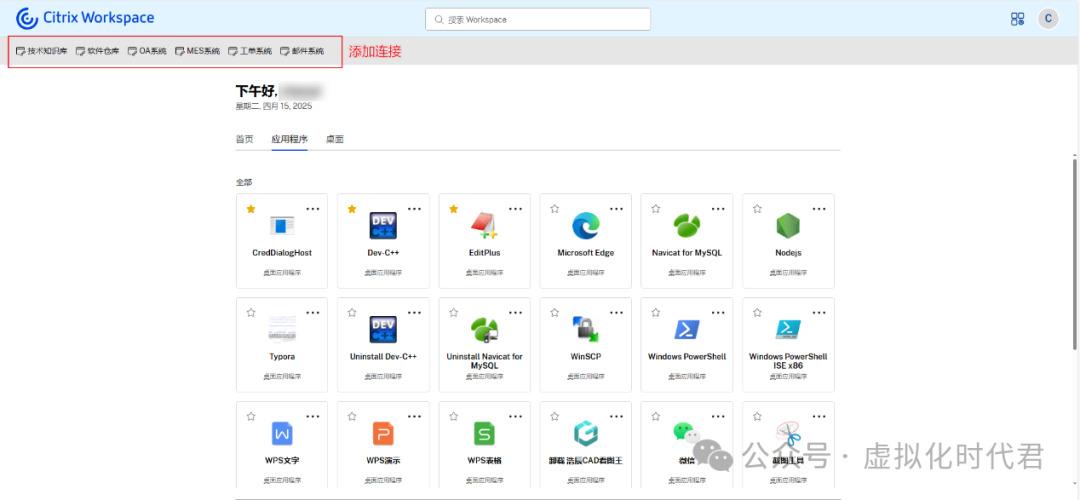Open the 技术知识库 bookmark link
Viewport: 1080px width, 500px height.
[41, 51]
